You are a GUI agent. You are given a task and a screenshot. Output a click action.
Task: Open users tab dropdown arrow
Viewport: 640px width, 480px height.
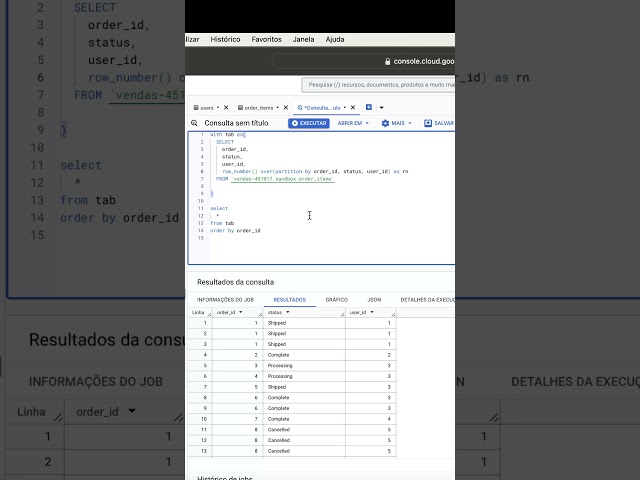point(218,108)
